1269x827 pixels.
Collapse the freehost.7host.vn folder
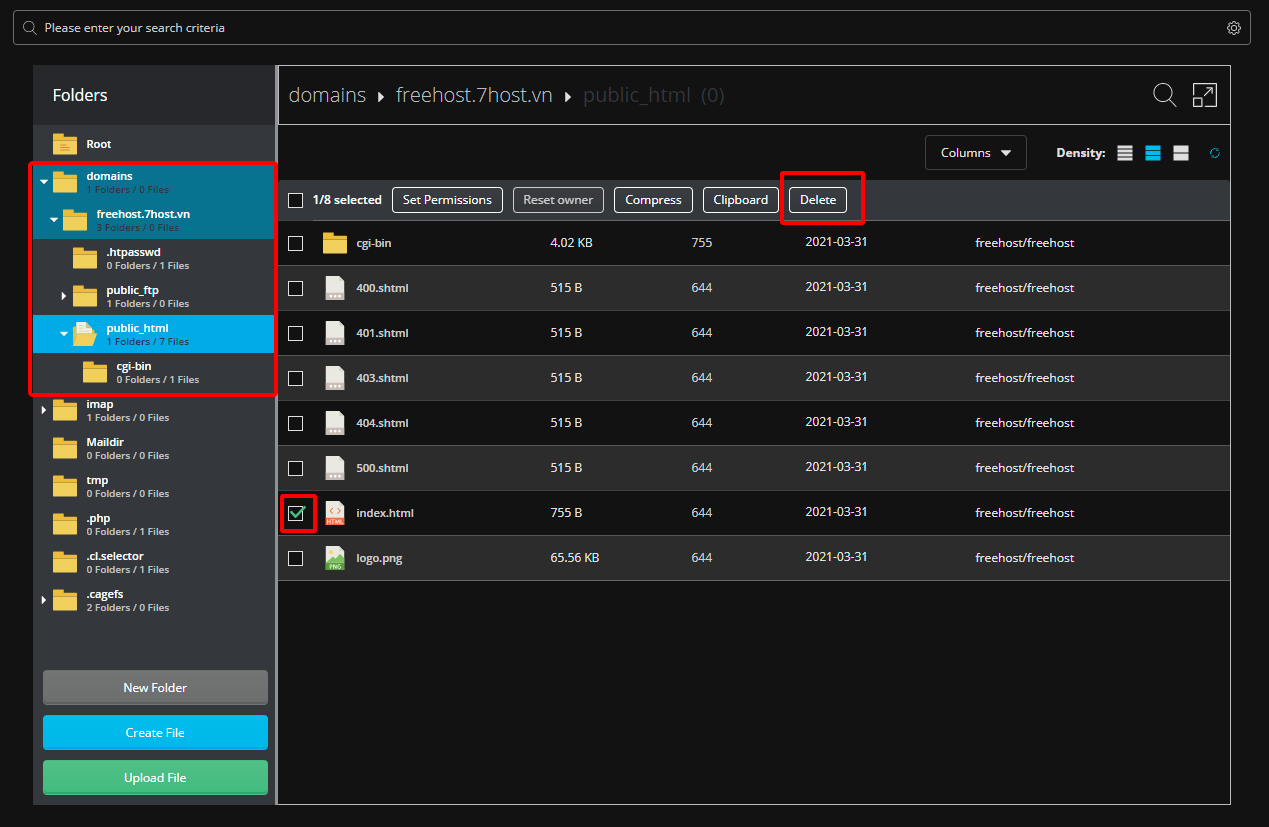pyautogui.click(x=54, y=220)
